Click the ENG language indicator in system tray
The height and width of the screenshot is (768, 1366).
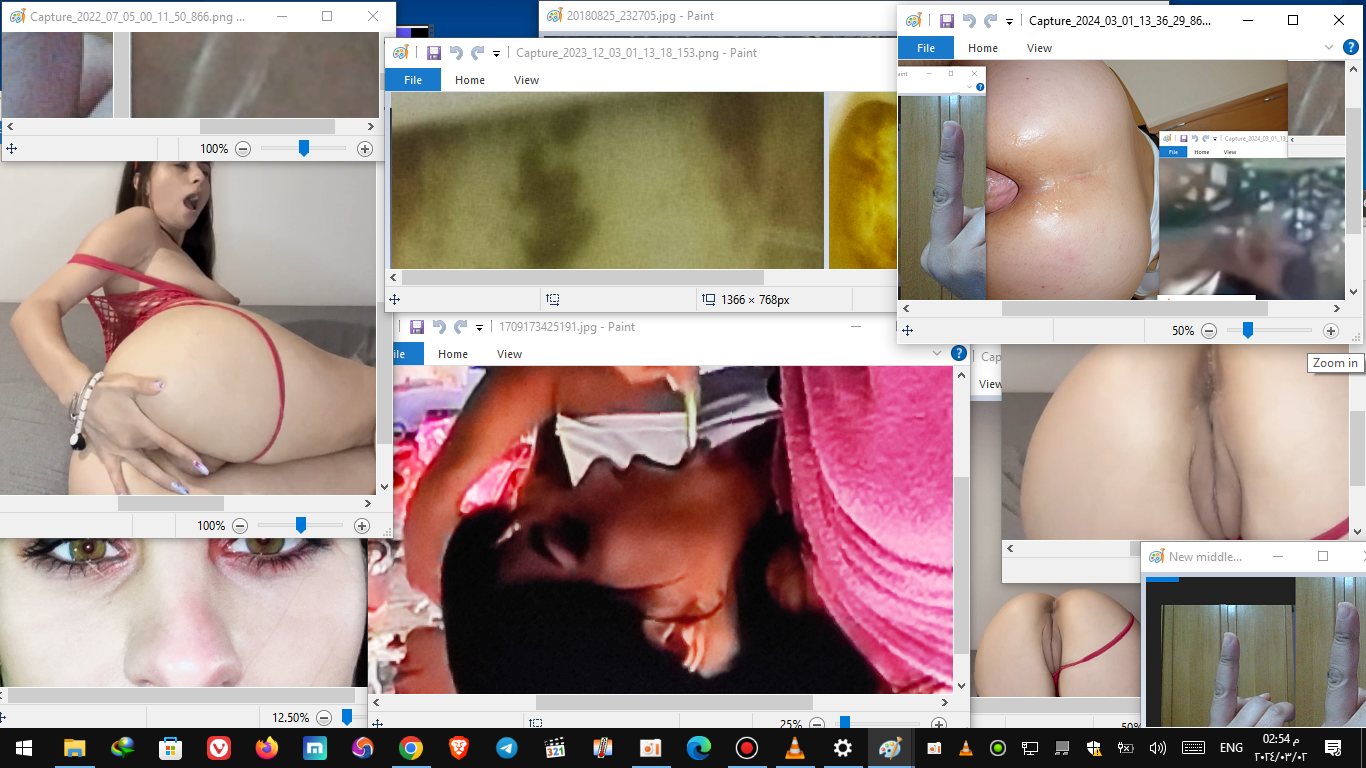pos(1231,748)
